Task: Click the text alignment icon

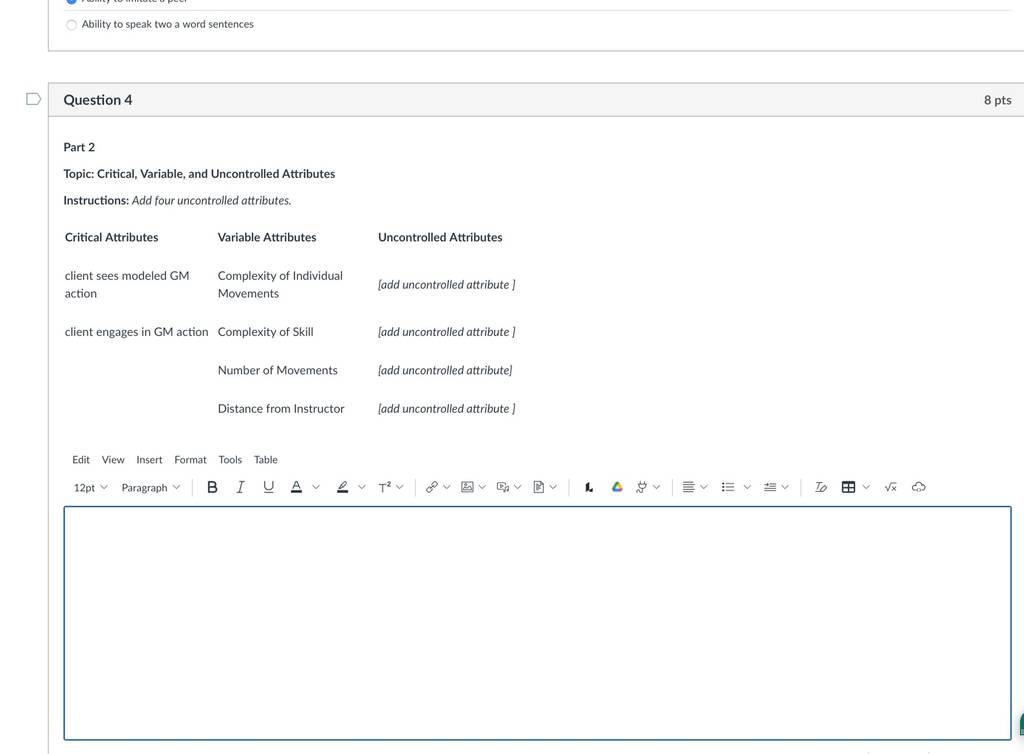Action: pos(688,487)
